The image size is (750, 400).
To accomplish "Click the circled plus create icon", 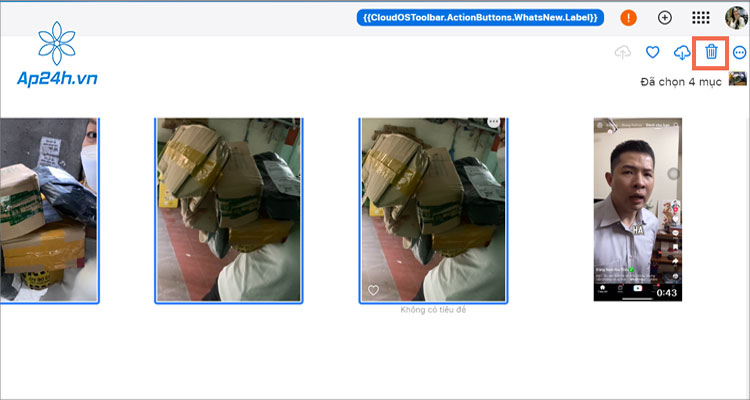I will coord(665,18).
